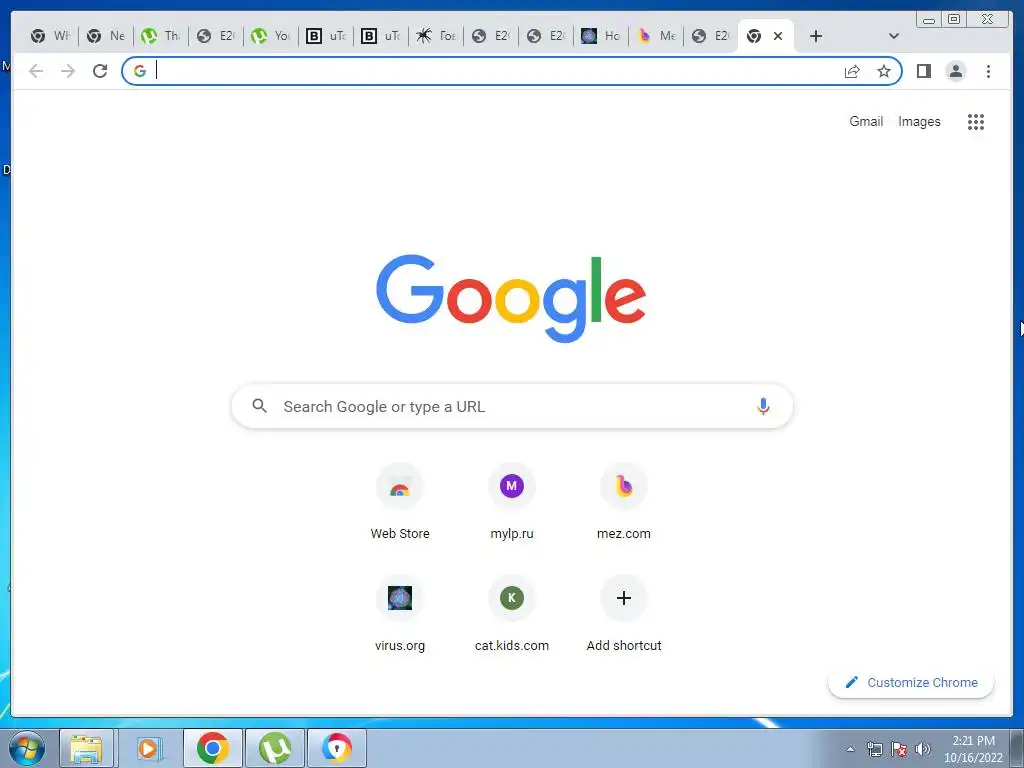Show hidden system tray icons
1024x768 pixels.
[x=850, y=749]
